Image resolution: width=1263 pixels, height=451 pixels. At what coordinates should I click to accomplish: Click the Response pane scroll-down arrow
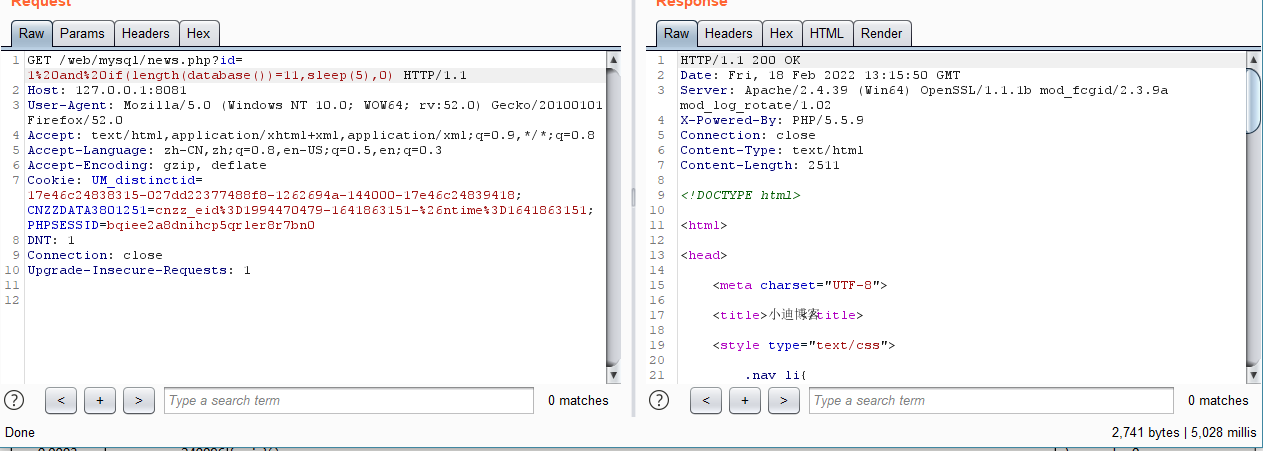pyautogui.click(x=1254, y=375)
